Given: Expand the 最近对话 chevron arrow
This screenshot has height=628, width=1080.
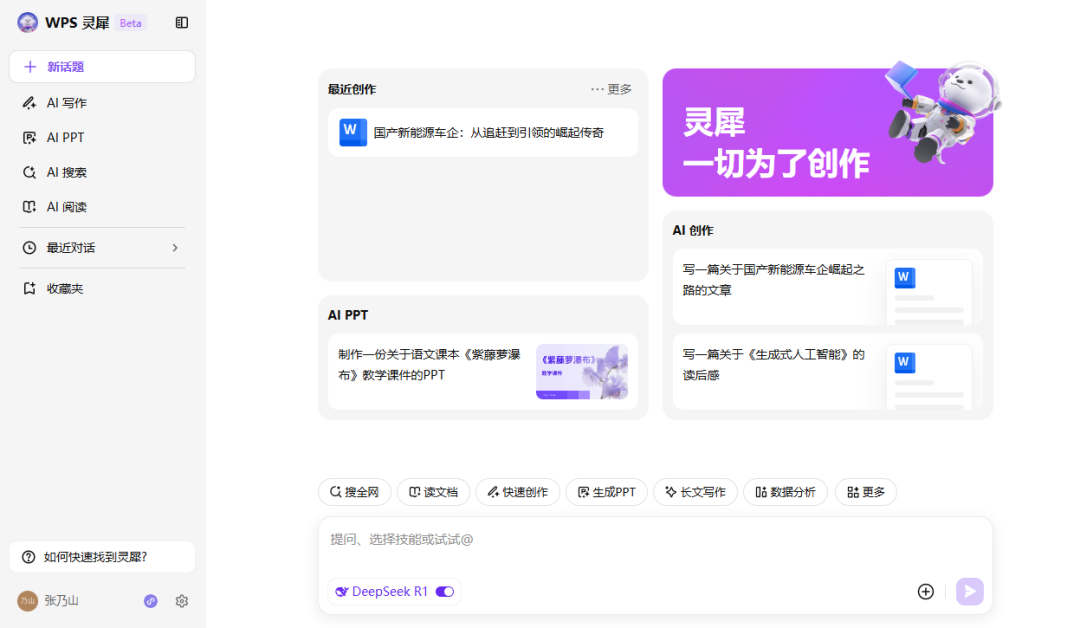Looking at the screenshot, I should tap(175, 248).
